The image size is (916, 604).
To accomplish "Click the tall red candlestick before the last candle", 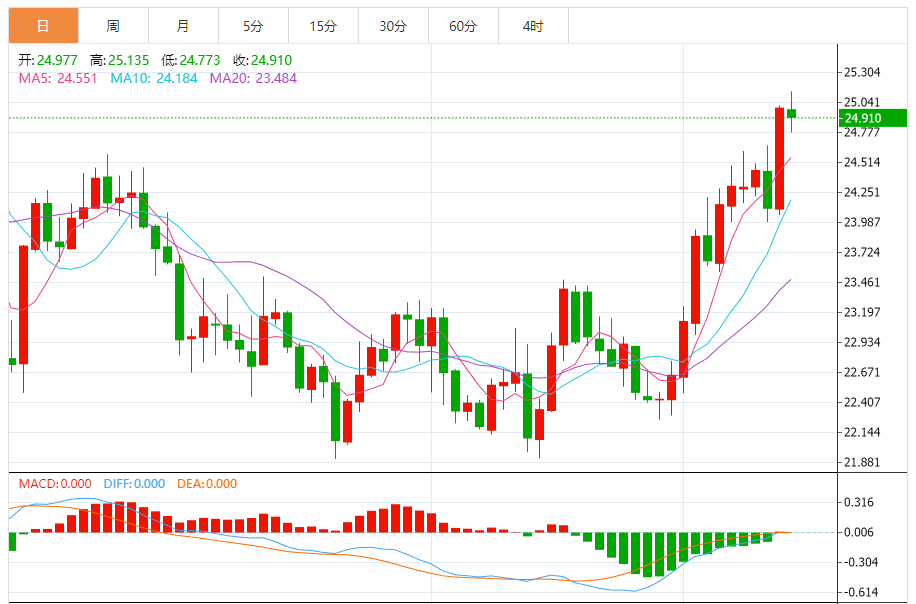I will 780,158.
